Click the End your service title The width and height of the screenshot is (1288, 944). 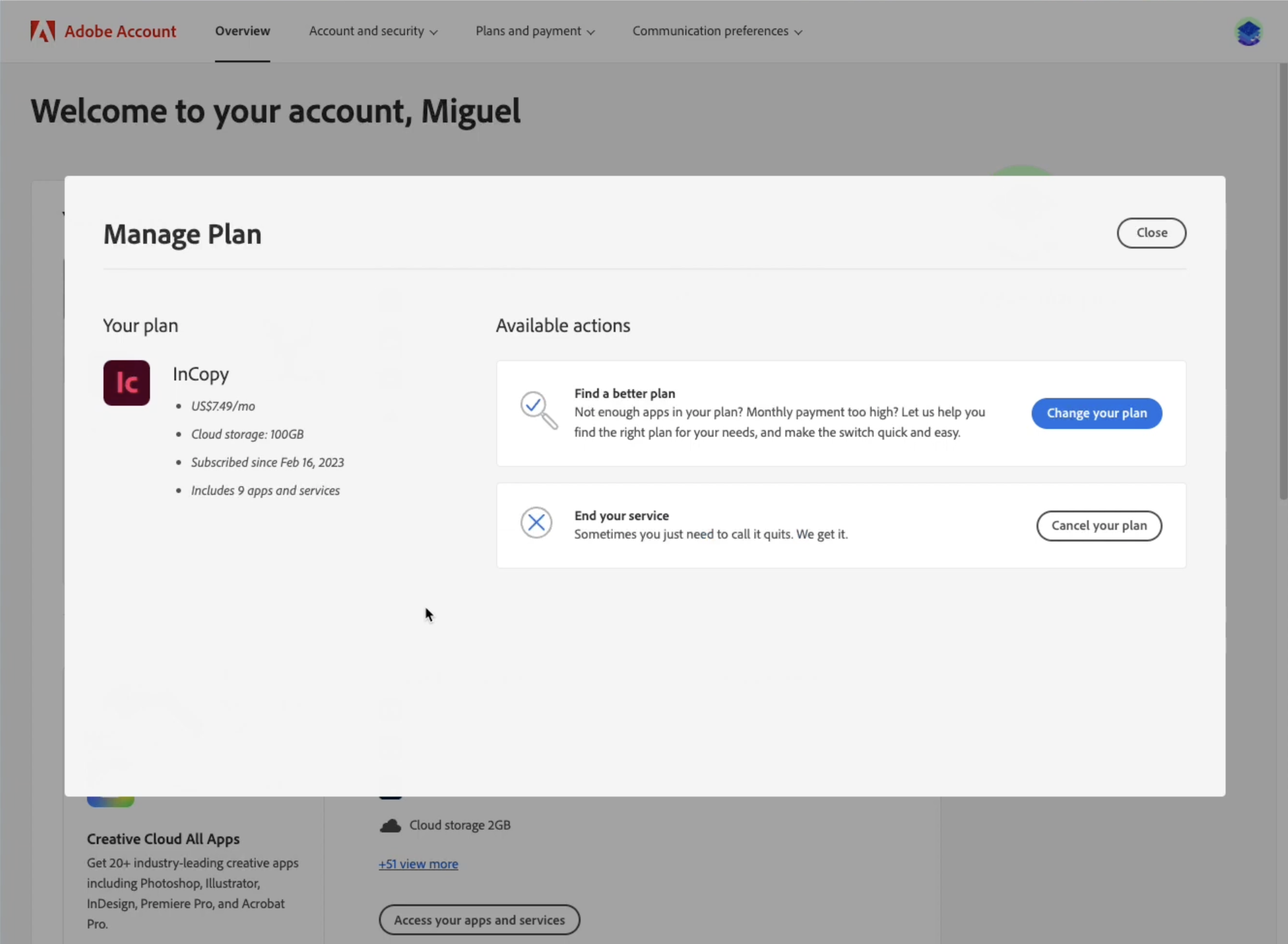pos(621,515)
